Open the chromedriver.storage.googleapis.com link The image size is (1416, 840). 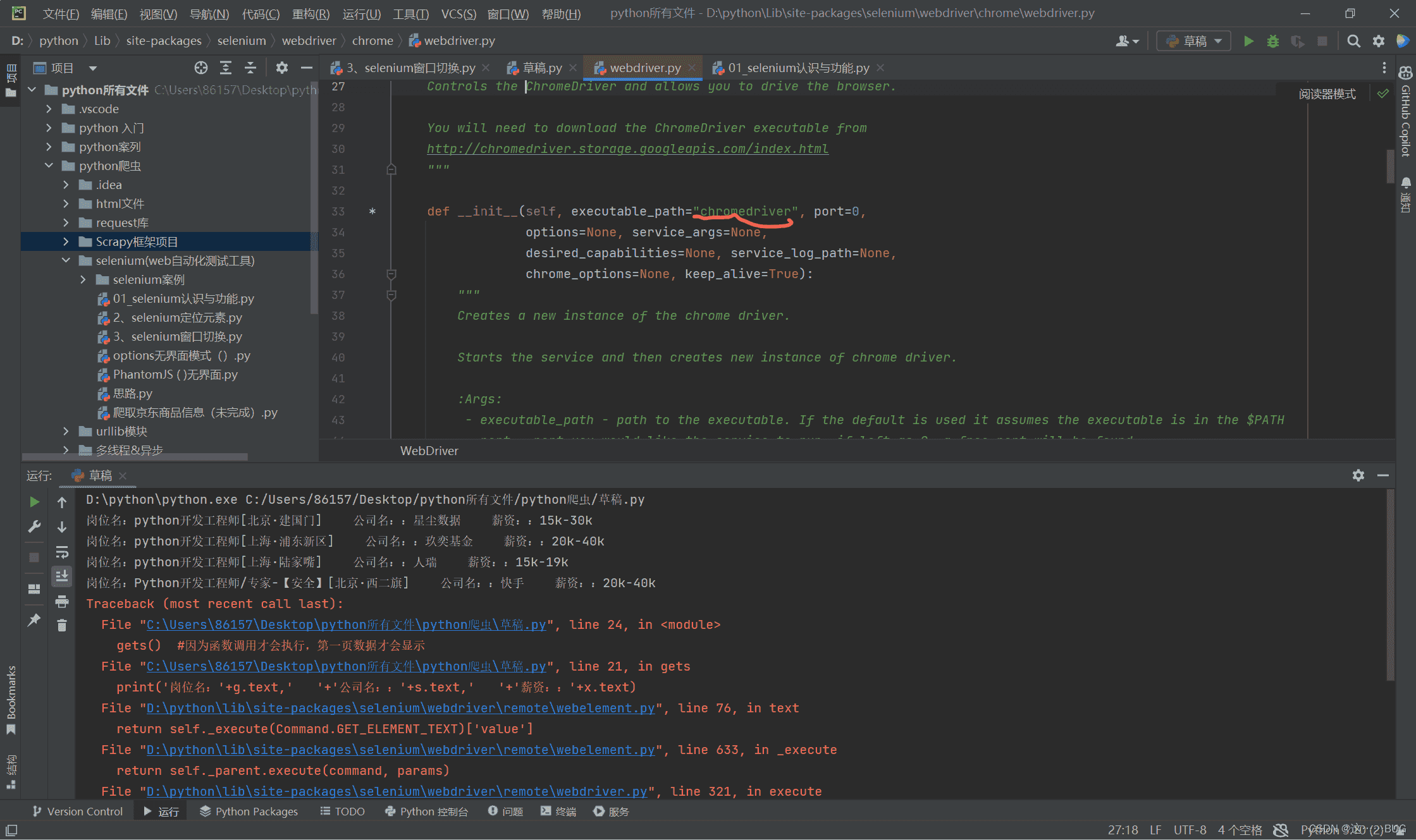point(627,149)
